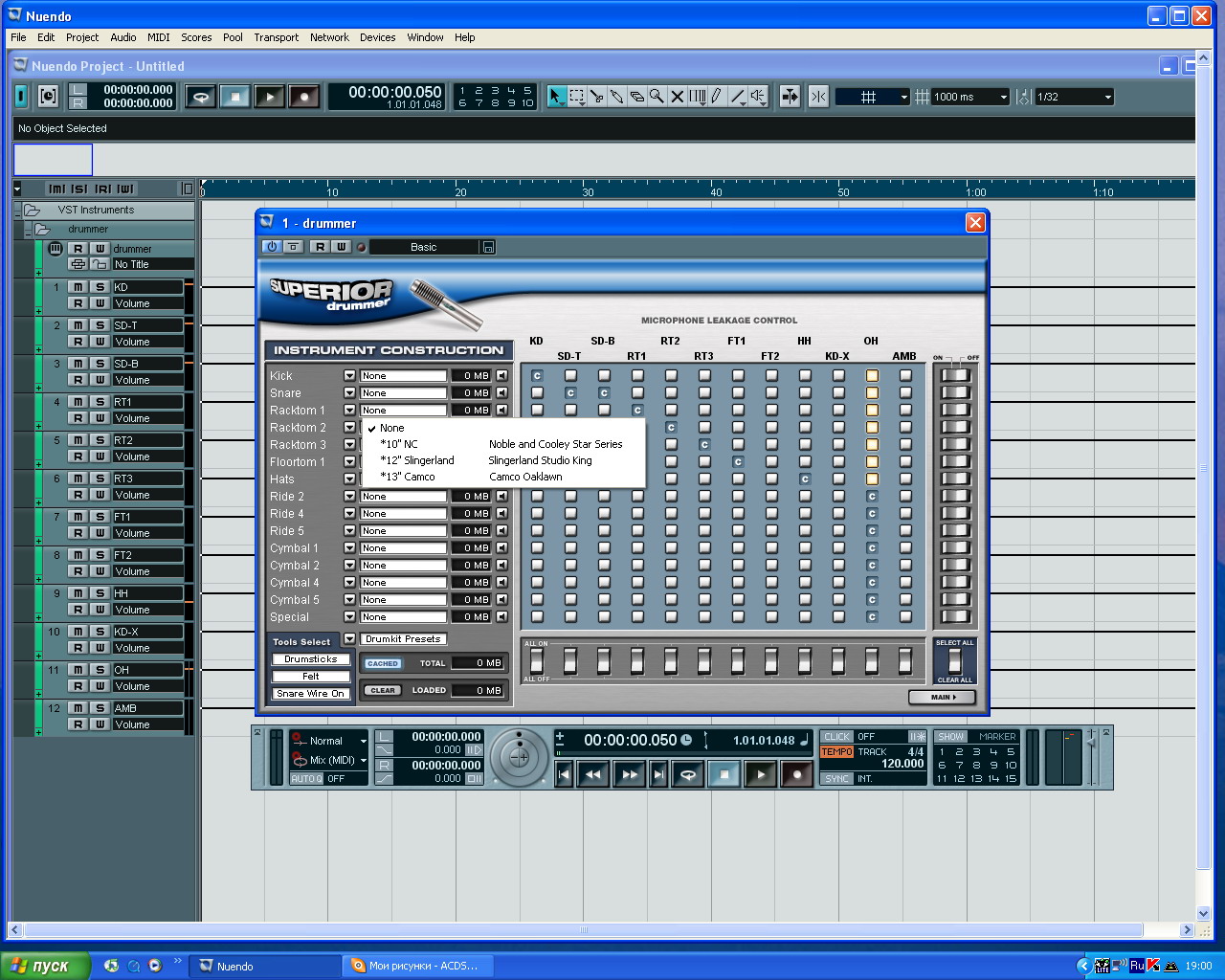Select the Play speaker tool
Image resolution: width=1225 pixels, height=980 pixels.
(758, 97)
